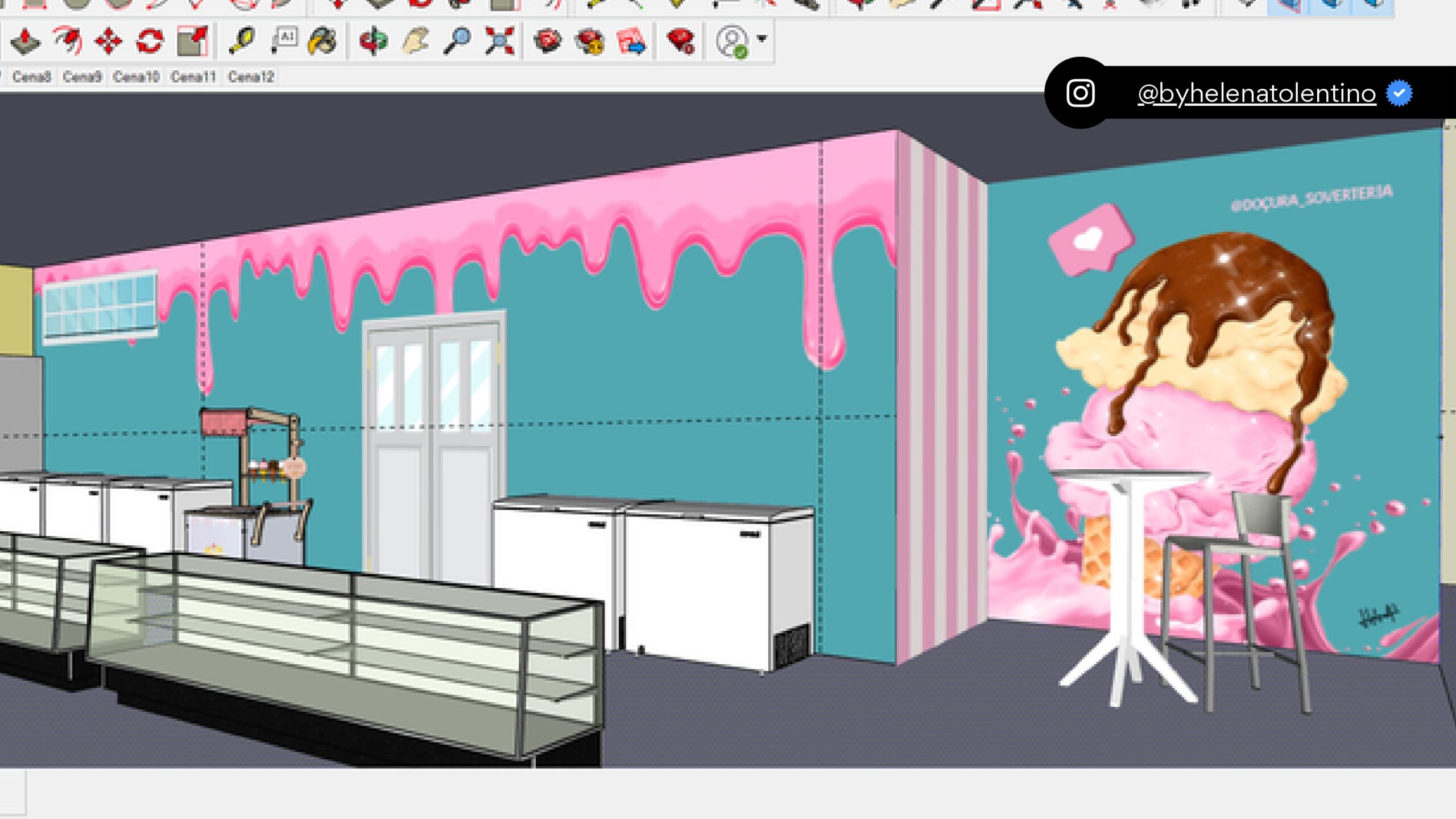The height and width of the screenshot is (819, 1456).
Task: Open the 3D Warehouse icon
Action: pyautogui.click(x=548, y=41)
